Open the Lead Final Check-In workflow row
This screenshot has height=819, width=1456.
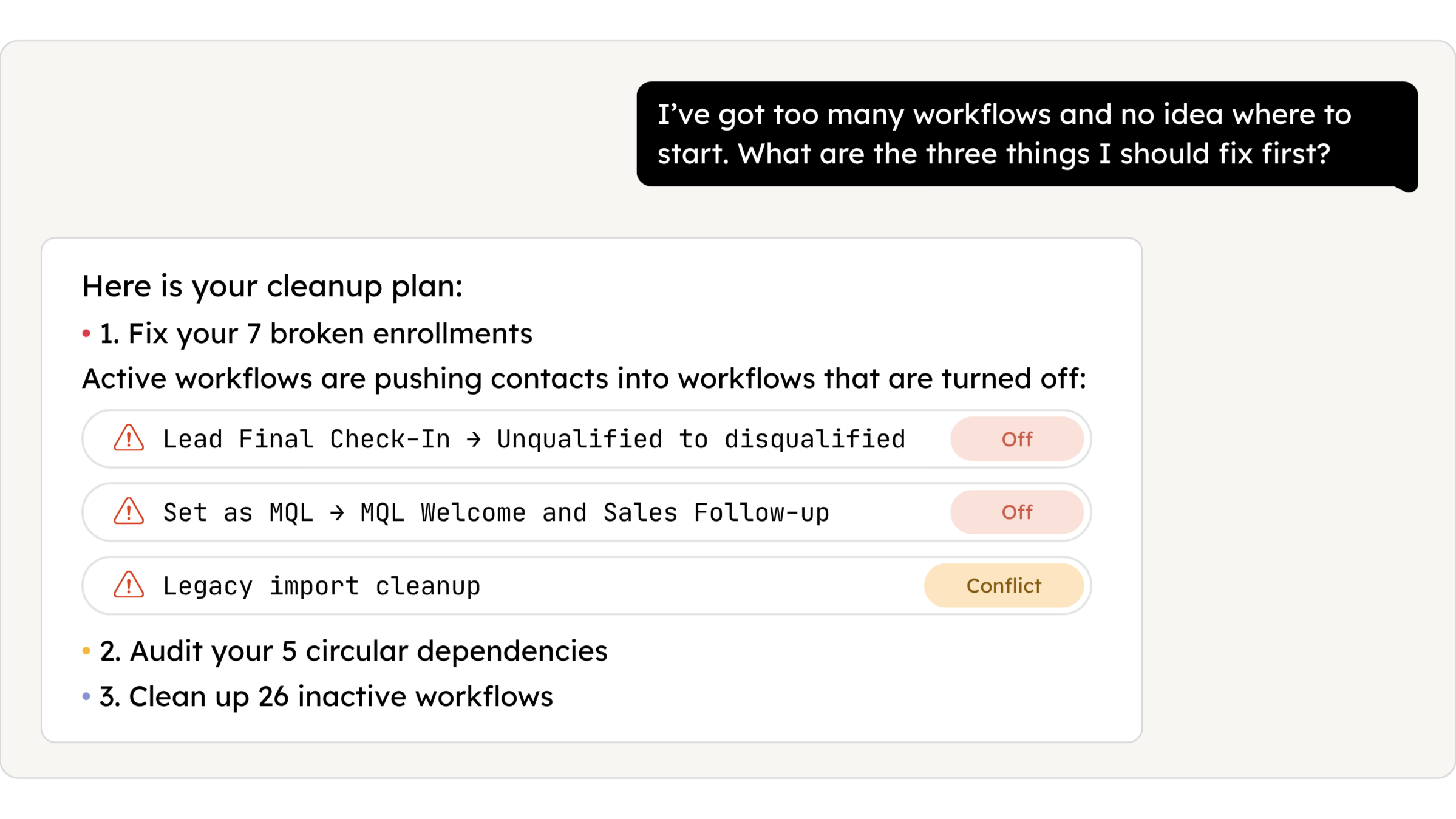click(587, 439)
